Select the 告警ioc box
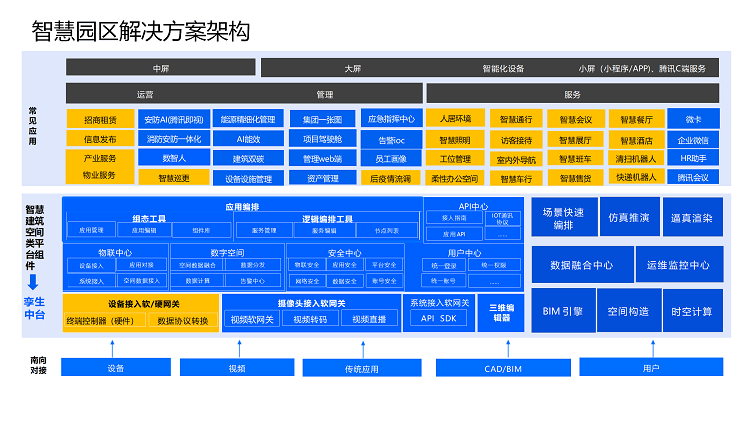 click(x=391, y=140)
